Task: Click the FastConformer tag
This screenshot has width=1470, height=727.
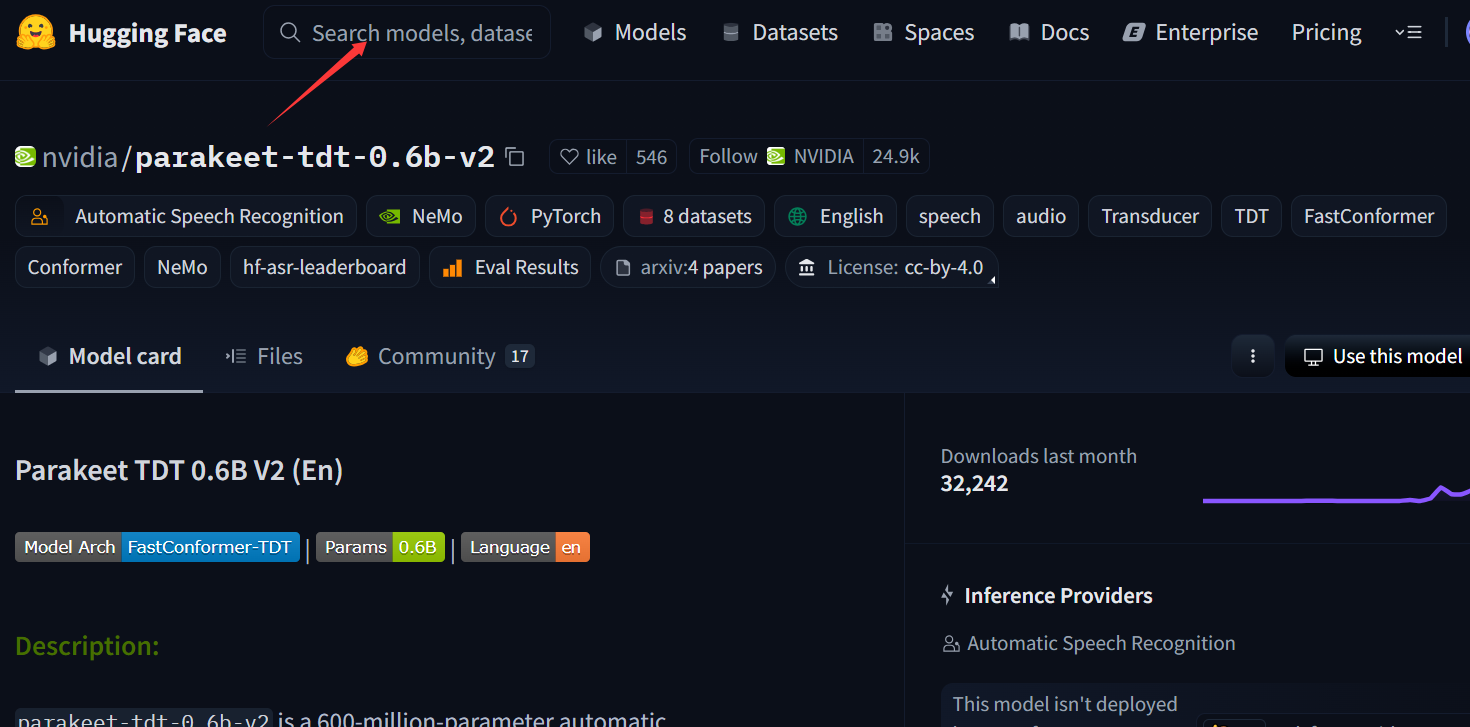Action: [1369, 216]
